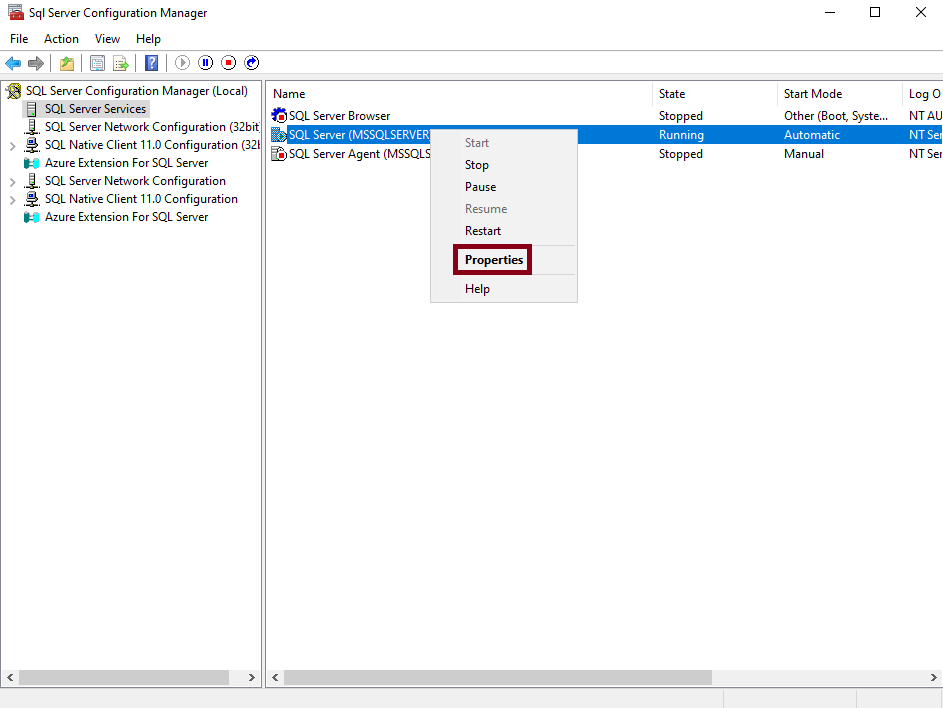Click left pane scrollbar left arrow

pyautogui.click(x=10, y=677)
